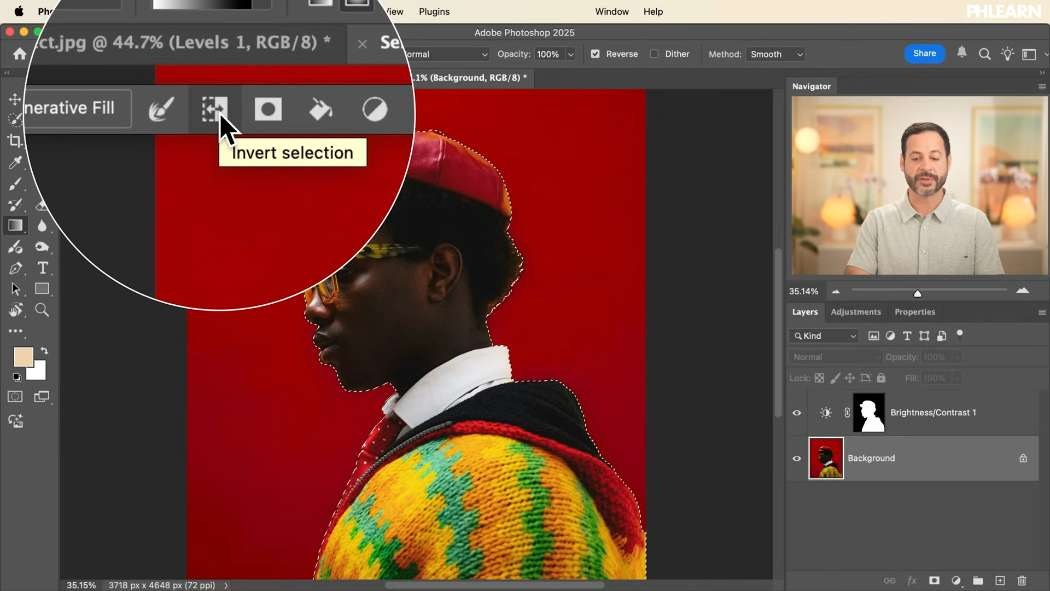Zoom in using Navigator large mountains icon

(x=1023, y=290)
